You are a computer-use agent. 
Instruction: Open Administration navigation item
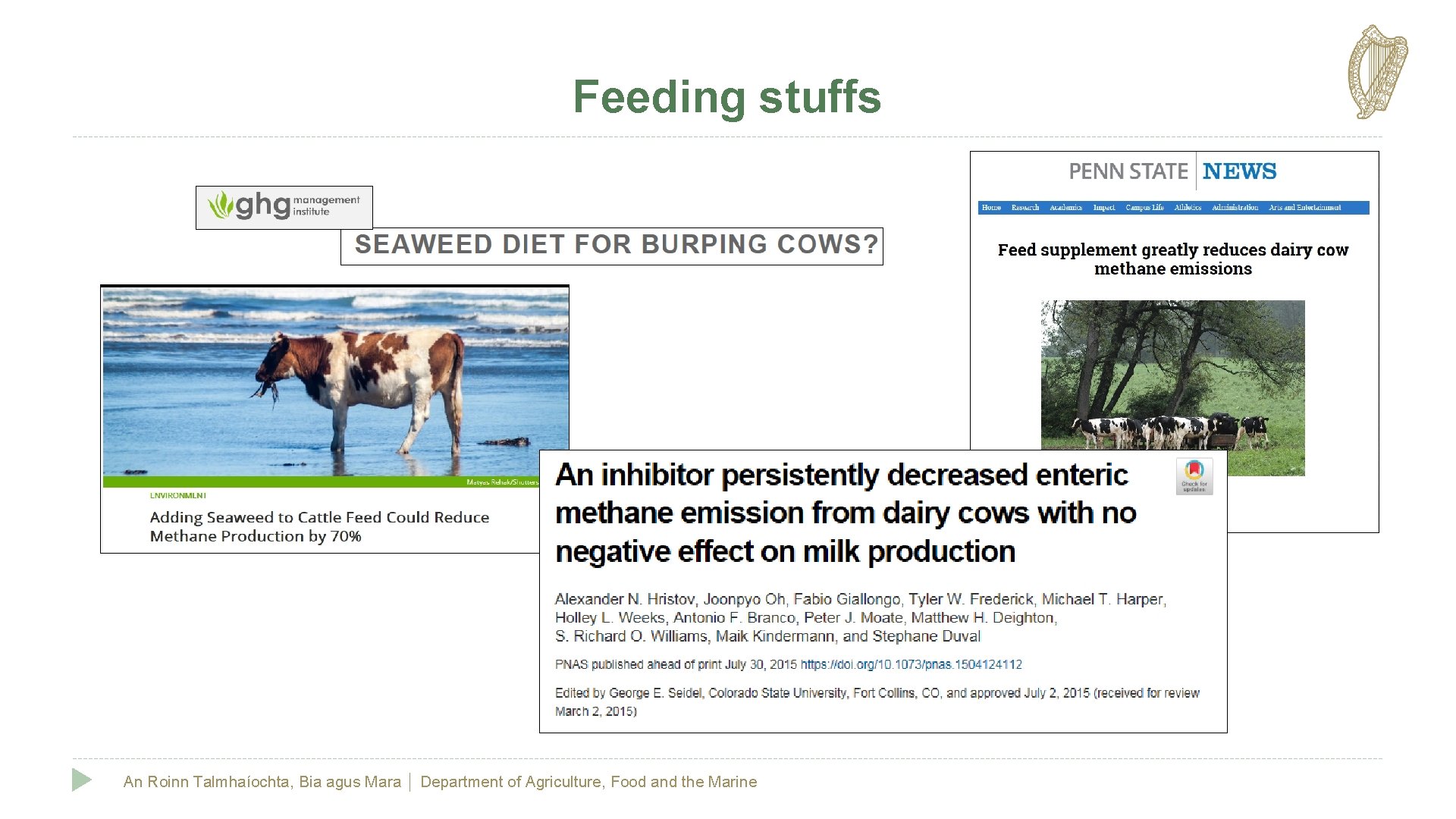click(x=1235, y=208)
